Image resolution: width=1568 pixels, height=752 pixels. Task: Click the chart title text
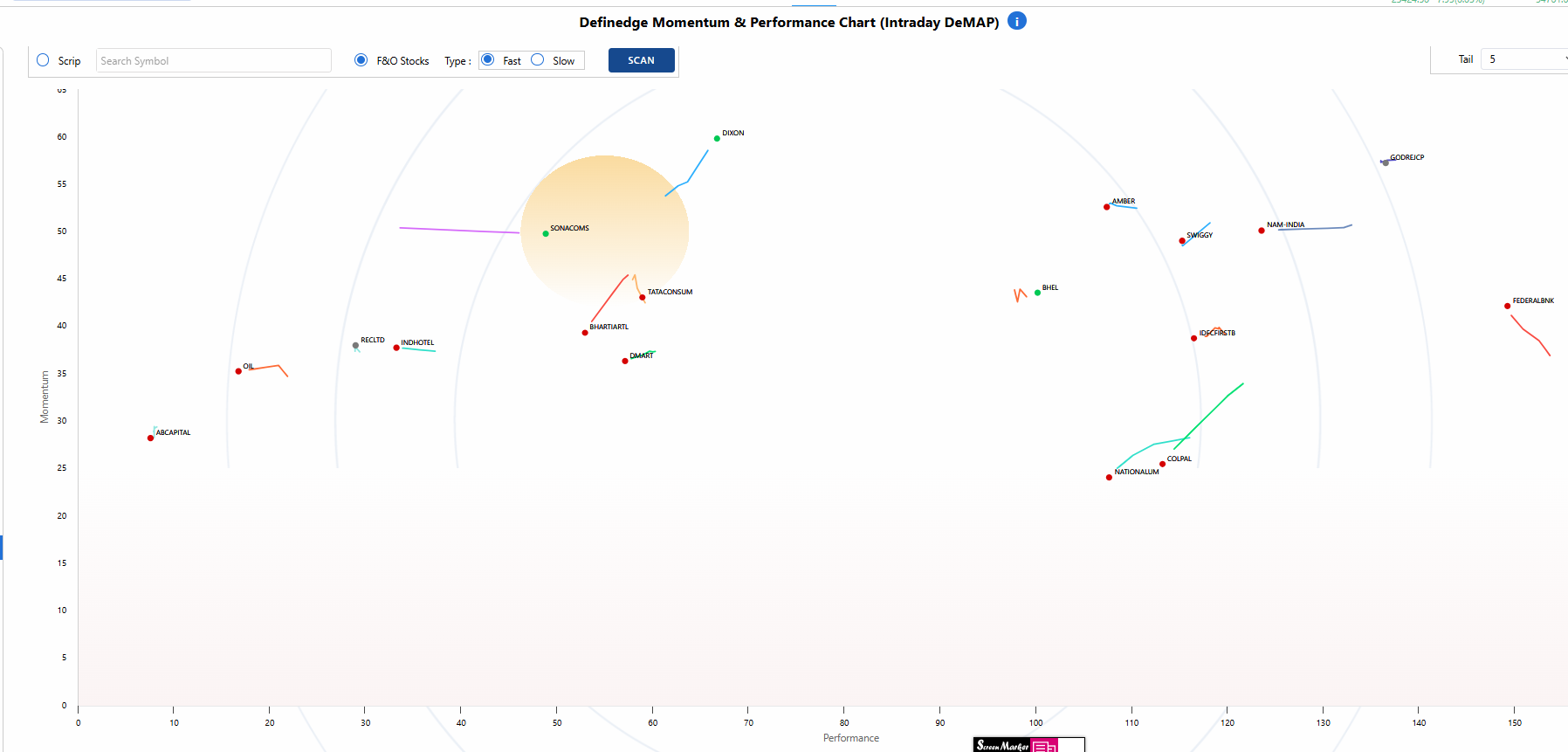(x=789, y=22)
